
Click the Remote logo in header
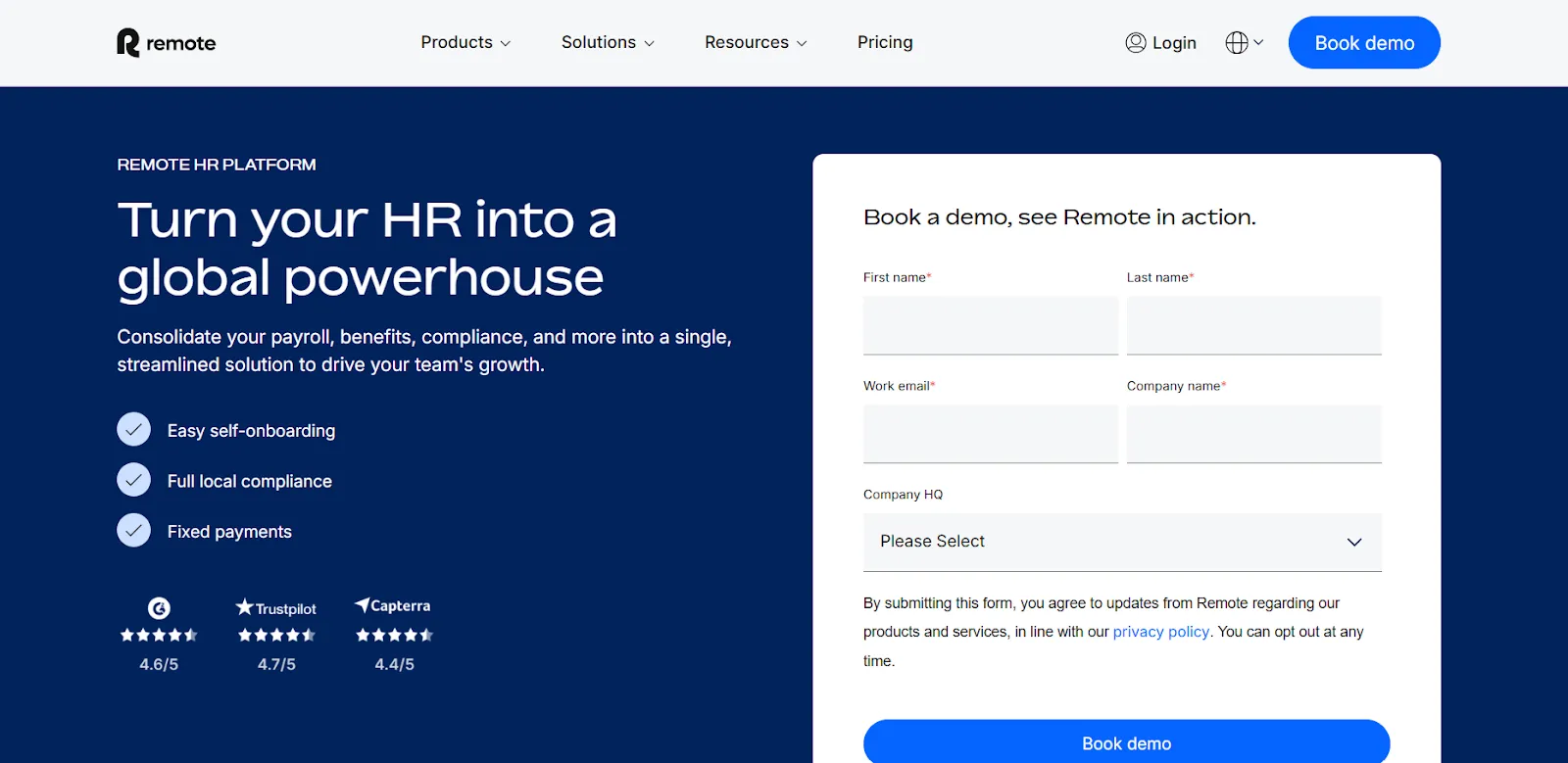[x=167, y=42]
